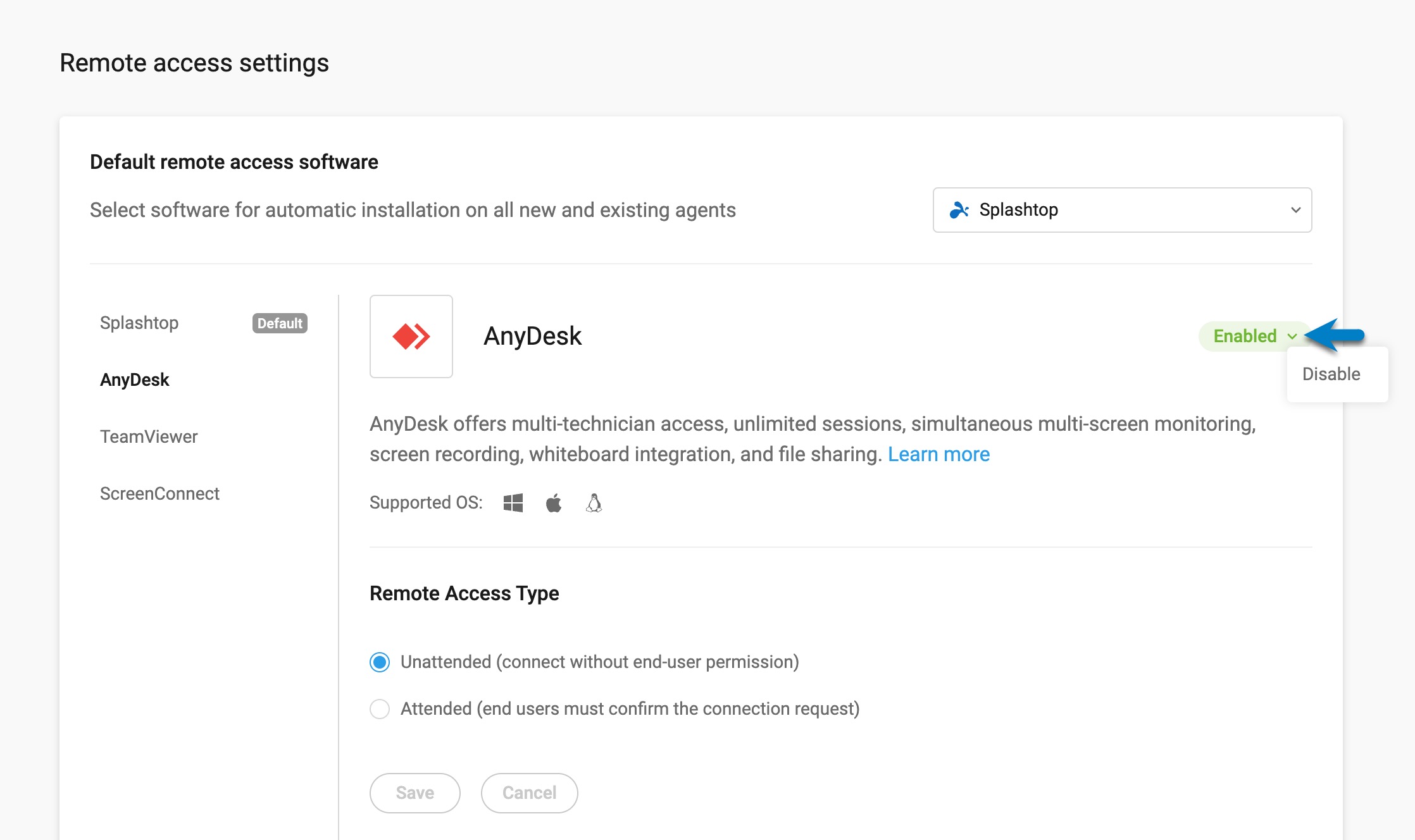Switch to TeamViewer settings

pos(149,436)
